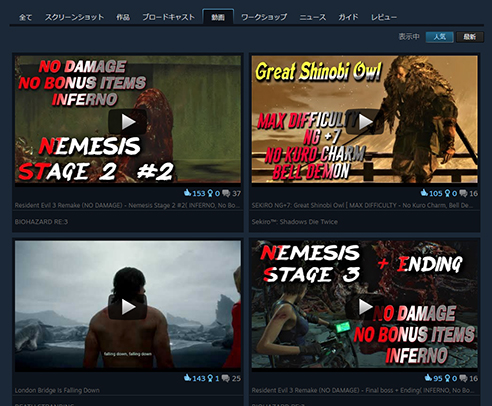Open the Sekiro: Shadows Die Twice link
Viewport: 492px width, 406px height.
(295, 222)
